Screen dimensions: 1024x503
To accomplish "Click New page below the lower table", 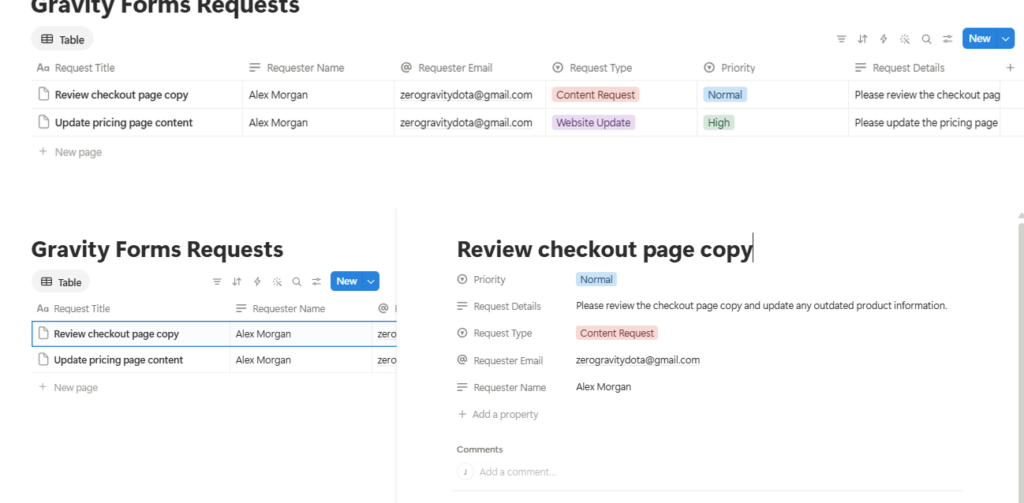I will tap(69, 387).
